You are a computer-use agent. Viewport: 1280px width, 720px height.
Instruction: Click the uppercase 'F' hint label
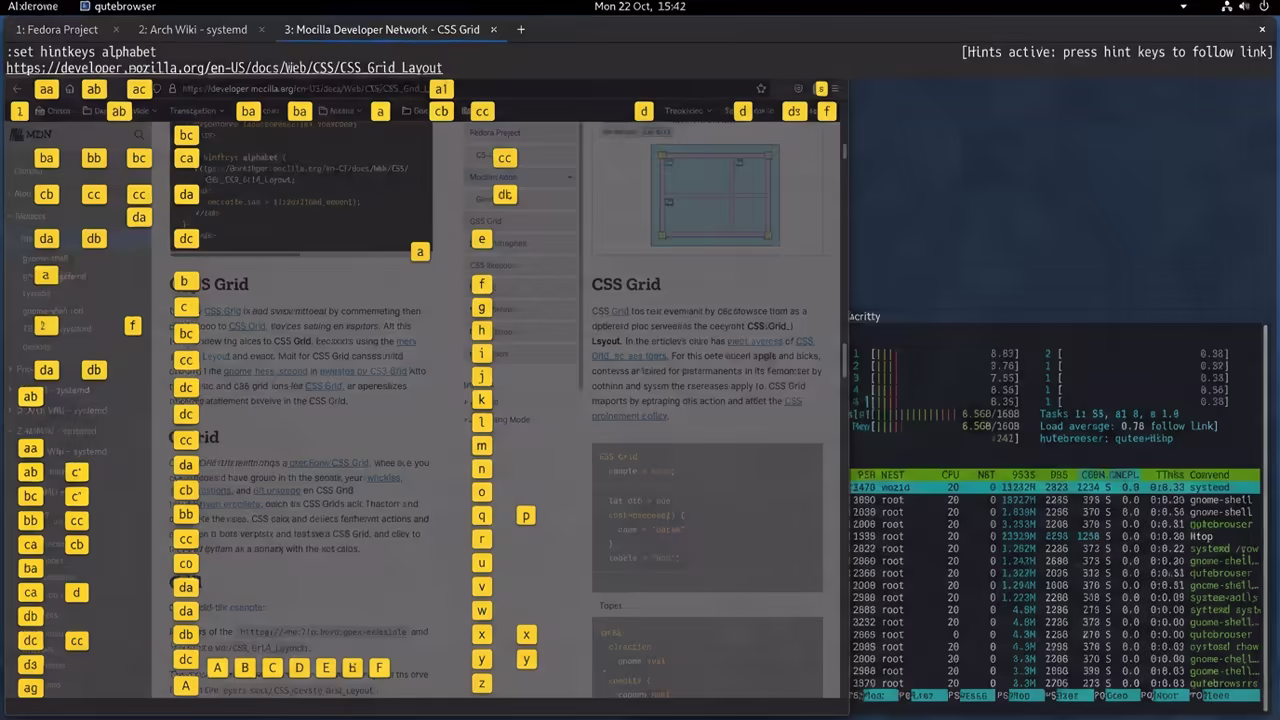coord(379,667)
